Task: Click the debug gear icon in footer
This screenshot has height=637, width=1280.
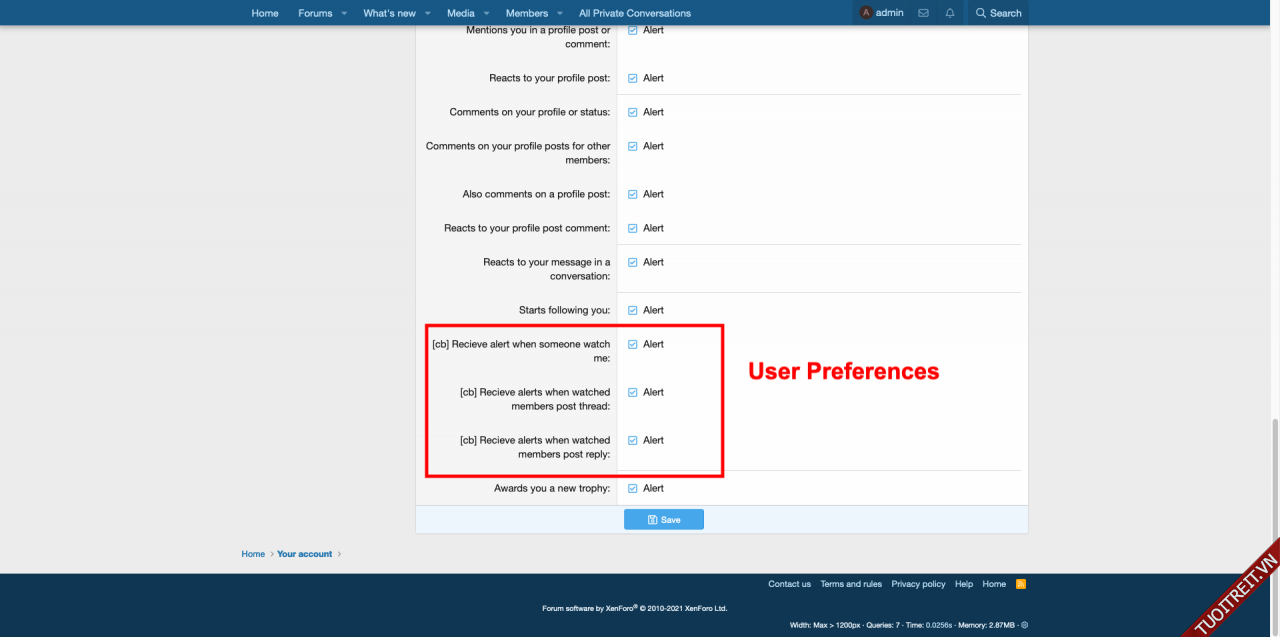Action: [1024, 625]
